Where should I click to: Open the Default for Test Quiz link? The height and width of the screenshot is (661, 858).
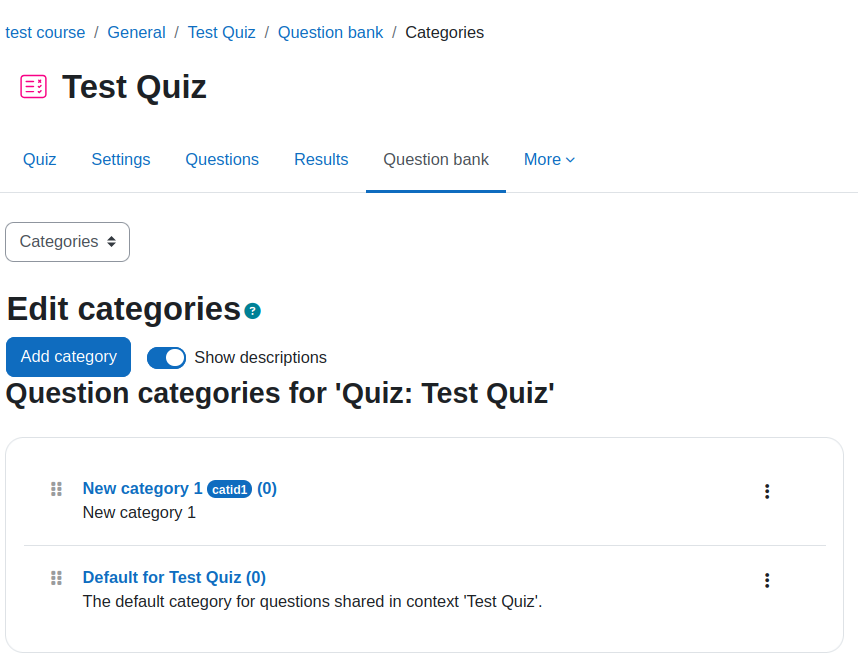(x=174, y=578)
